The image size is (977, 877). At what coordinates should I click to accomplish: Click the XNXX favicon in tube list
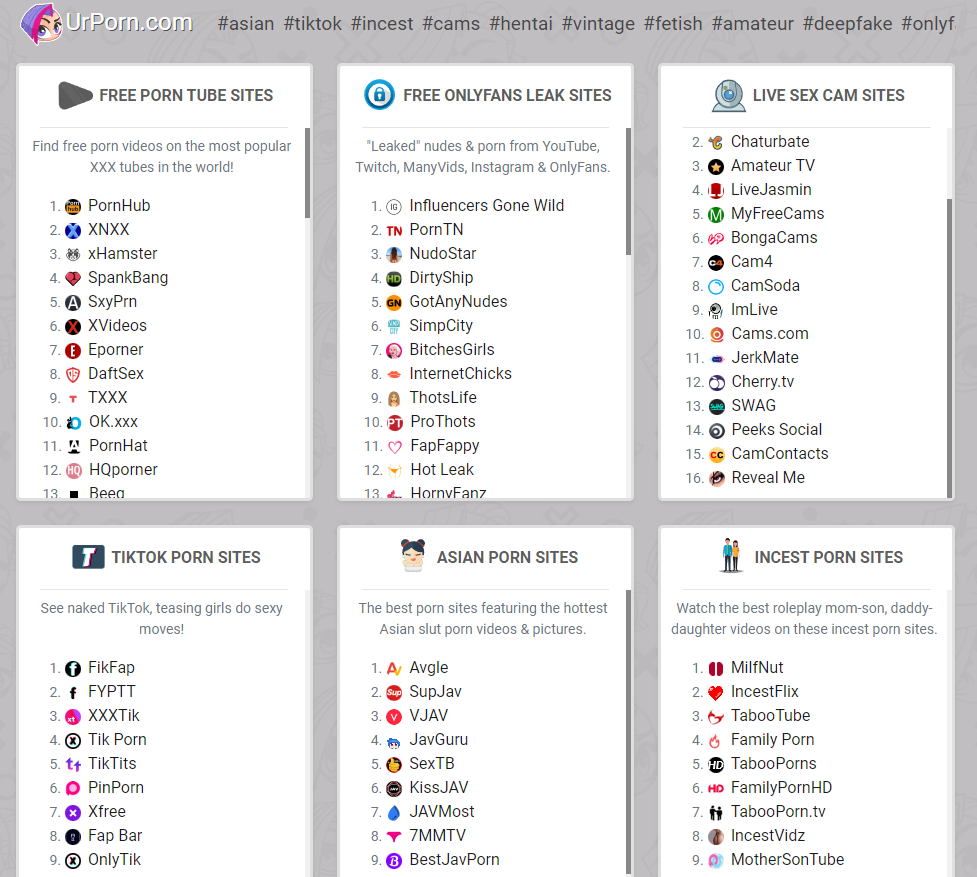[x=73, y=230]
